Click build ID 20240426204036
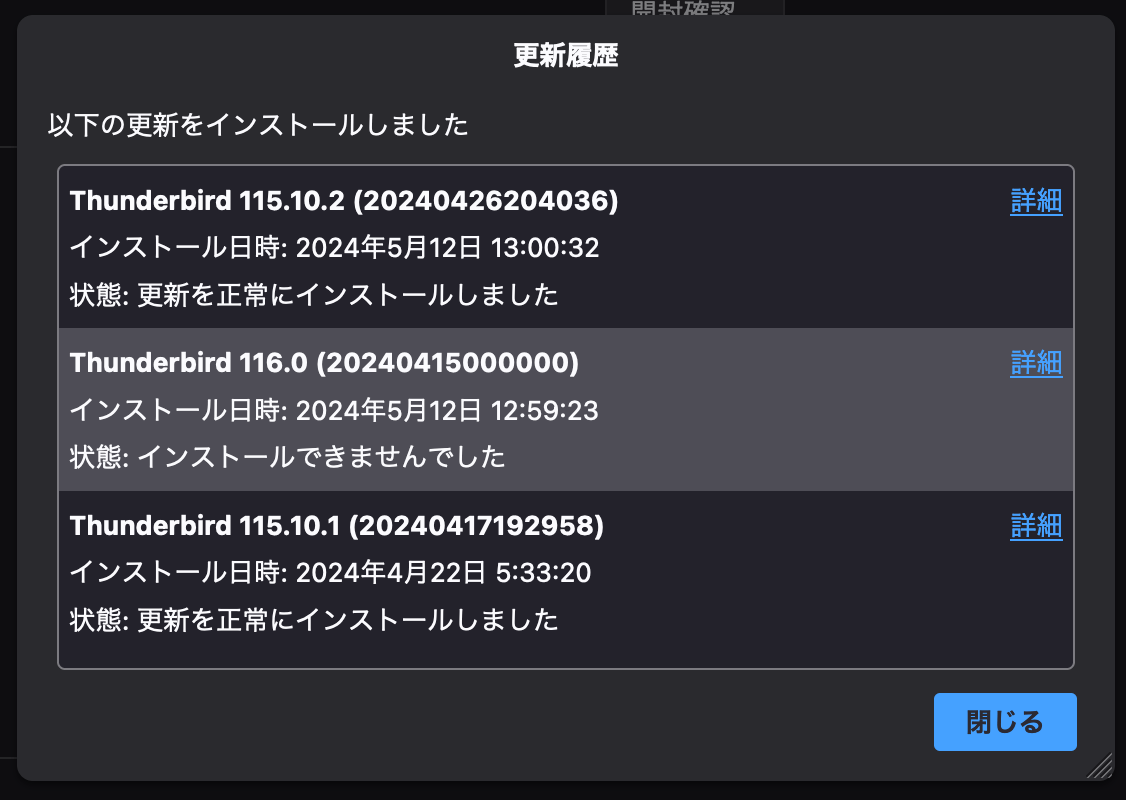1126x800 pixels. (485, 201)
